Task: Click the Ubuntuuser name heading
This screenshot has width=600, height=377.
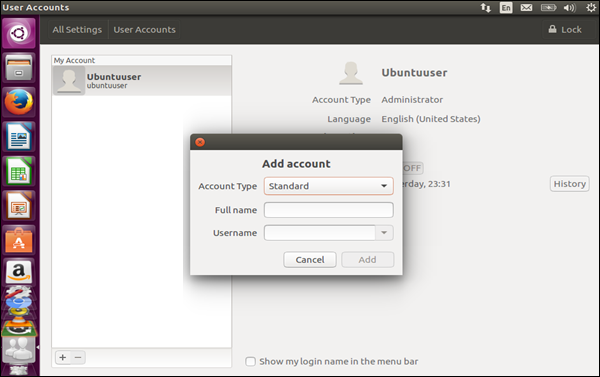Action: tap(414, 73)
